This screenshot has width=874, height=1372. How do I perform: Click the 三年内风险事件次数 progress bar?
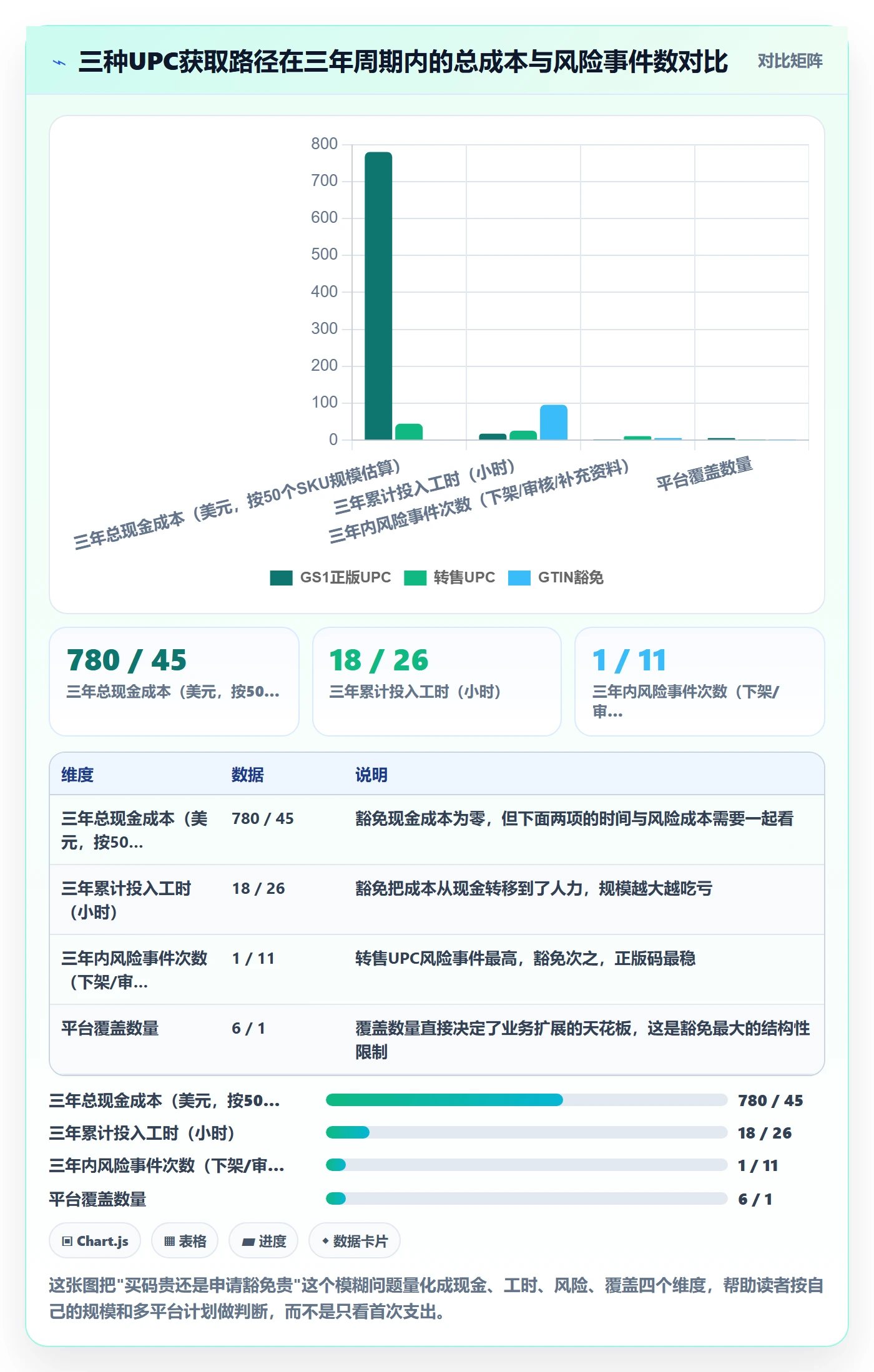coord(526,1165)
